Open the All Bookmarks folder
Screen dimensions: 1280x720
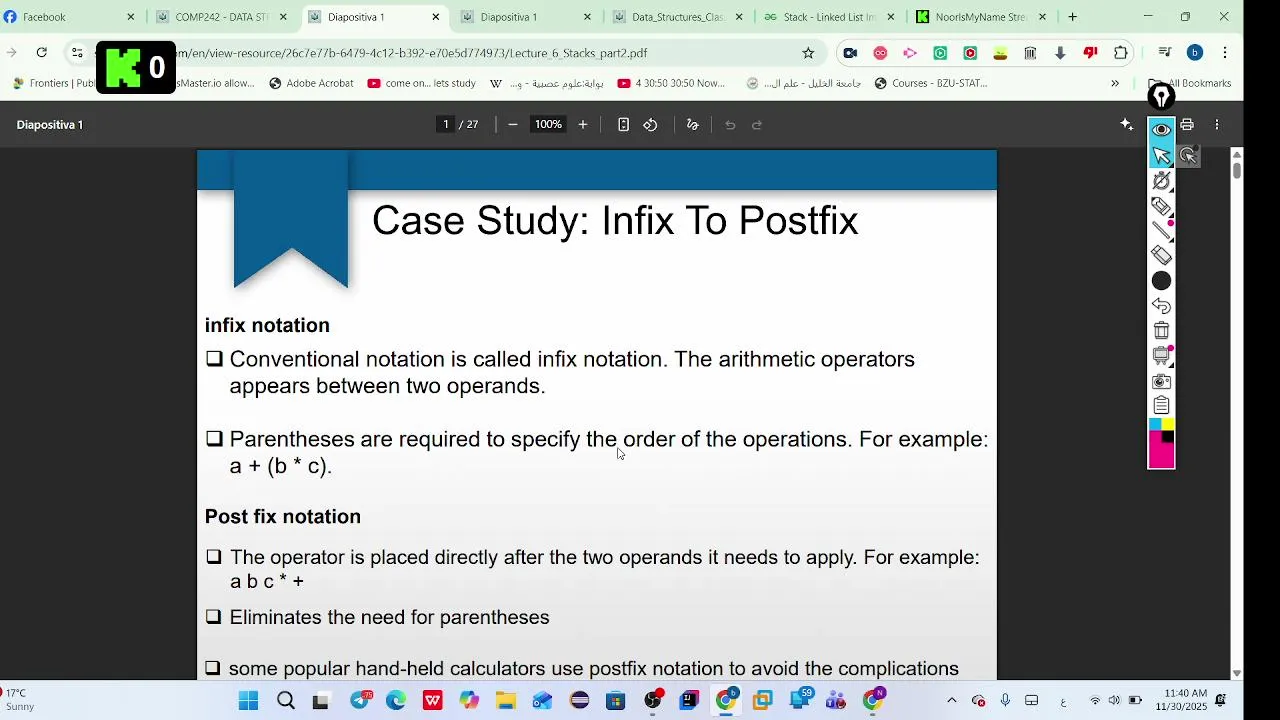[1189, 83]
